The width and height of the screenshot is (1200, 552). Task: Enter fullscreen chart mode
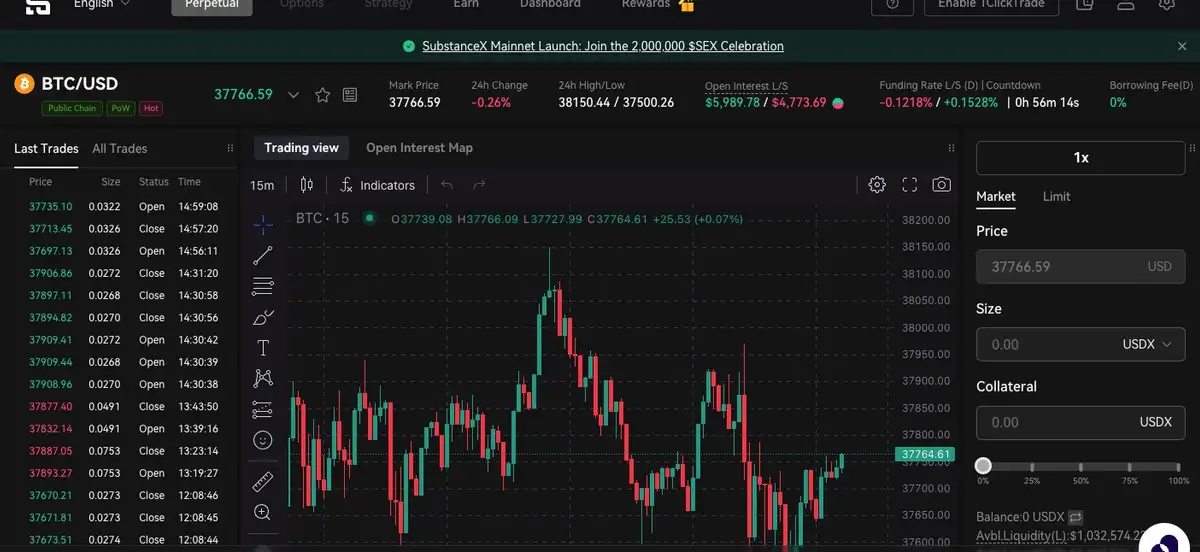[x=909, y=185]
